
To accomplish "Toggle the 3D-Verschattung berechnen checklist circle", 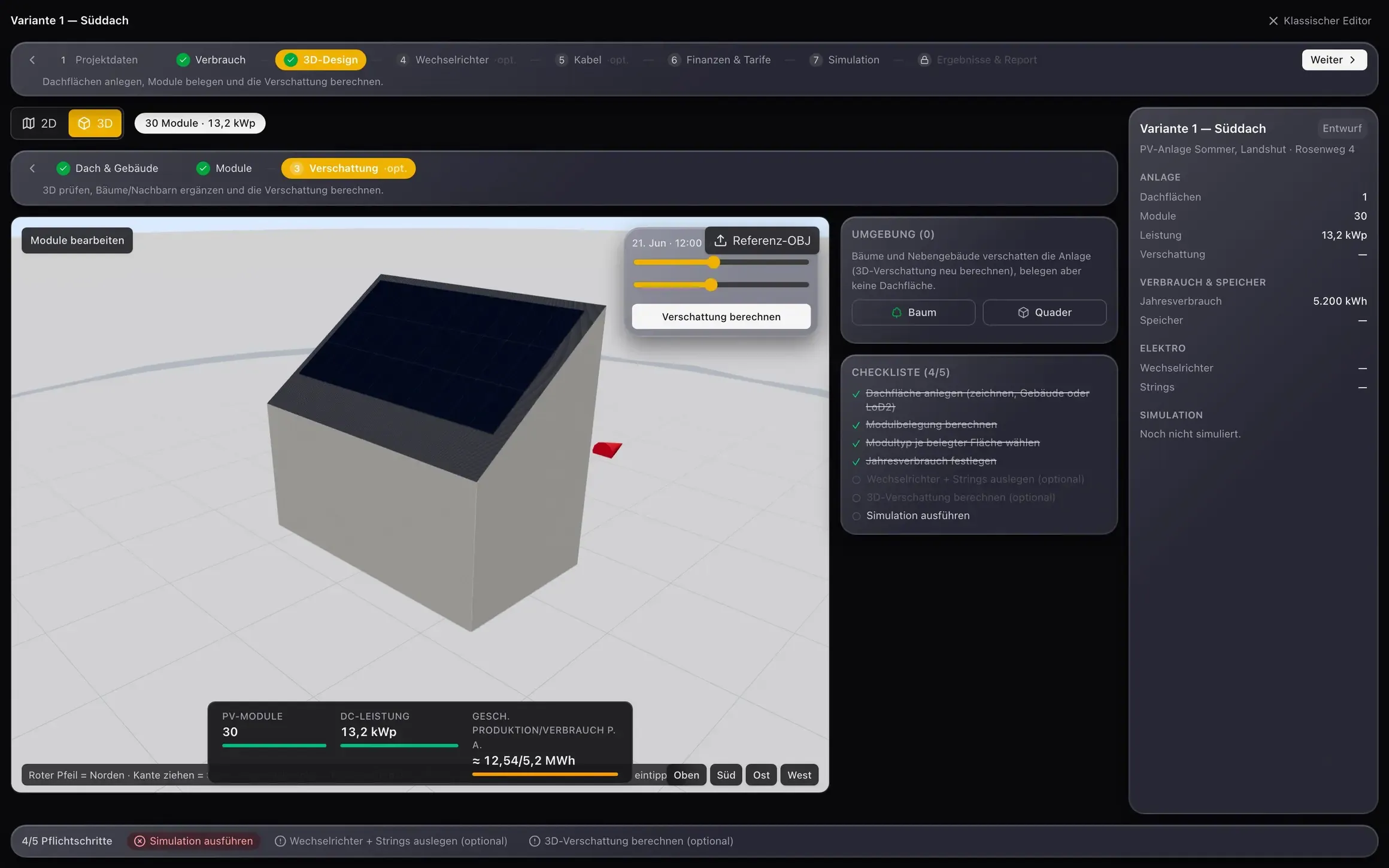I will click(x=856, y=498).
